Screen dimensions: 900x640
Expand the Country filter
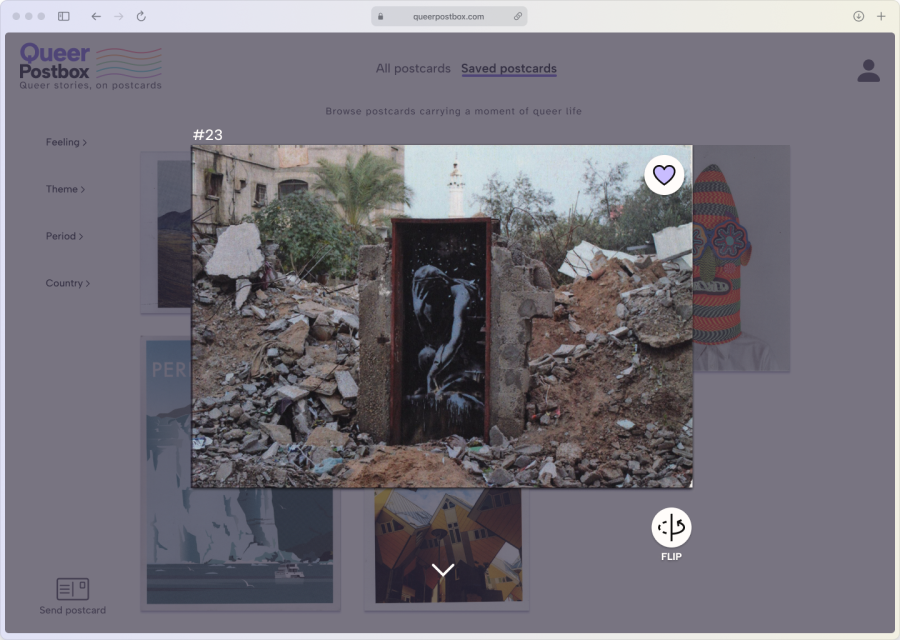click(68, 283)
